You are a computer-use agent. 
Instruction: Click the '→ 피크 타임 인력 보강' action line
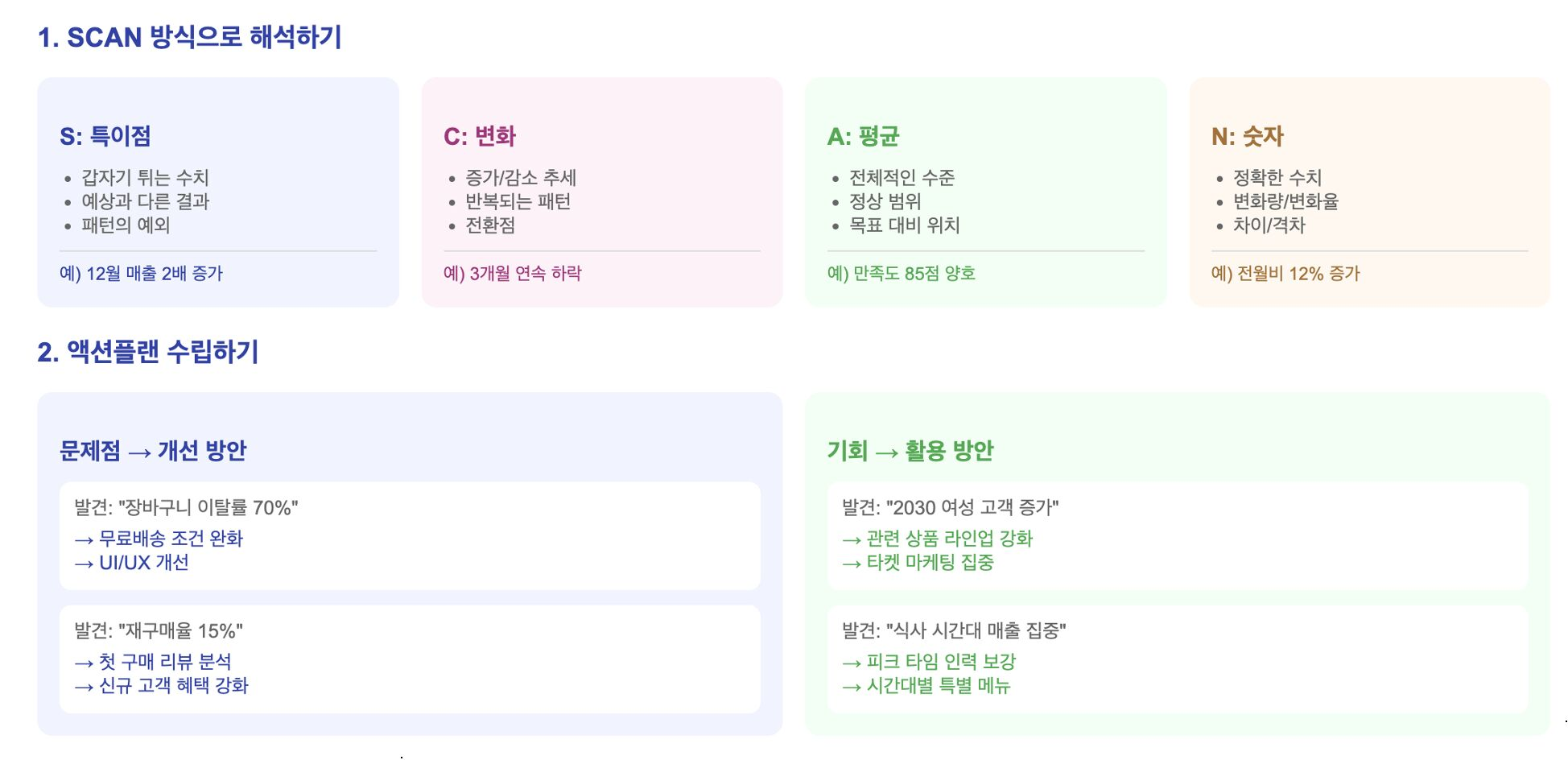(x=929, y=662)
